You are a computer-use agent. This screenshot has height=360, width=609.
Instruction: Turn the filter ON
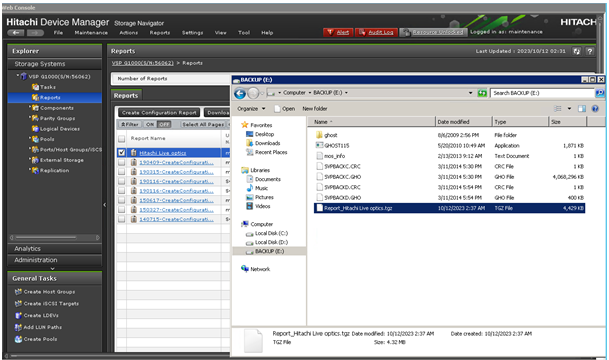pyautogui.click(x=150, y=124)
